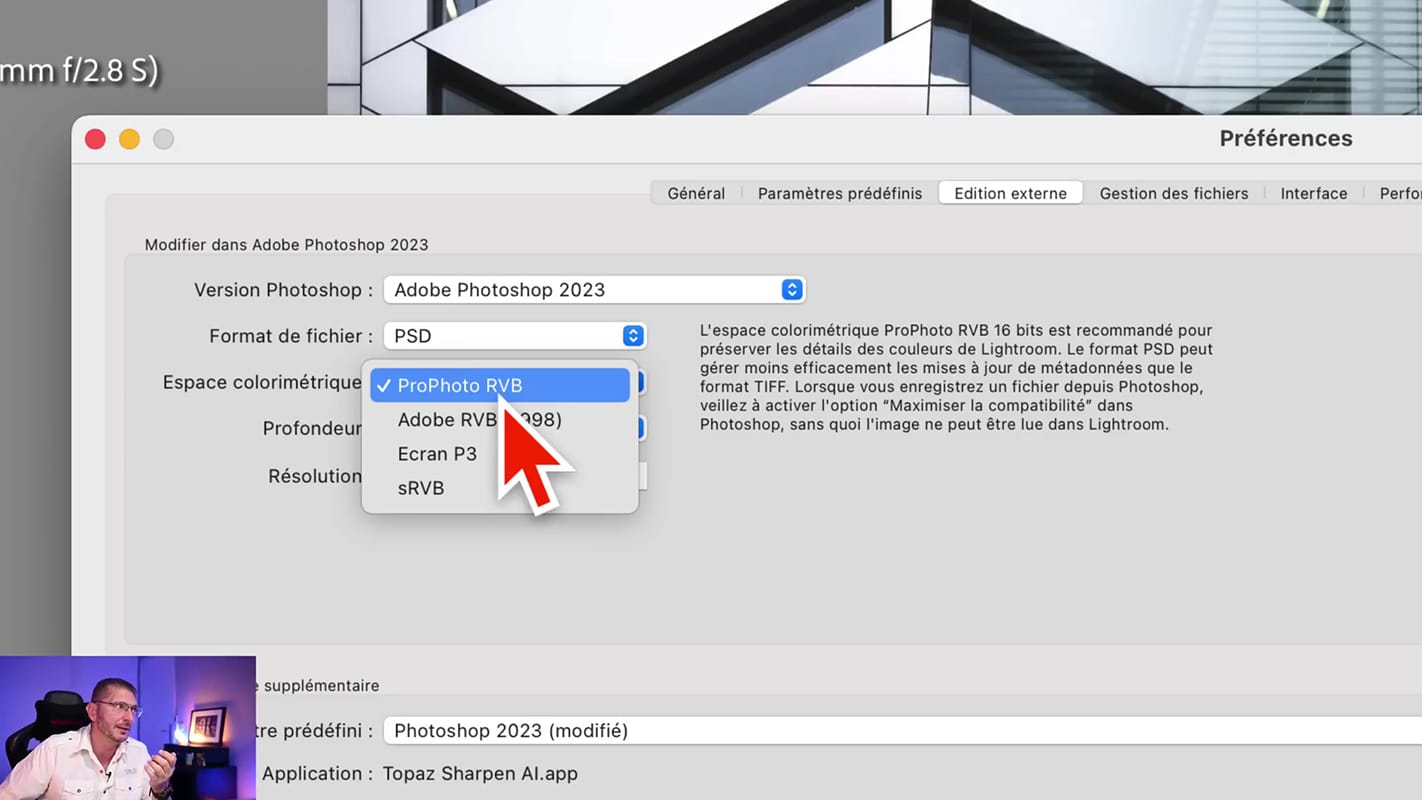This screenshot has height=800, width=1422.
Task: Click the Préférences window title
Action: click(1286, 139)
